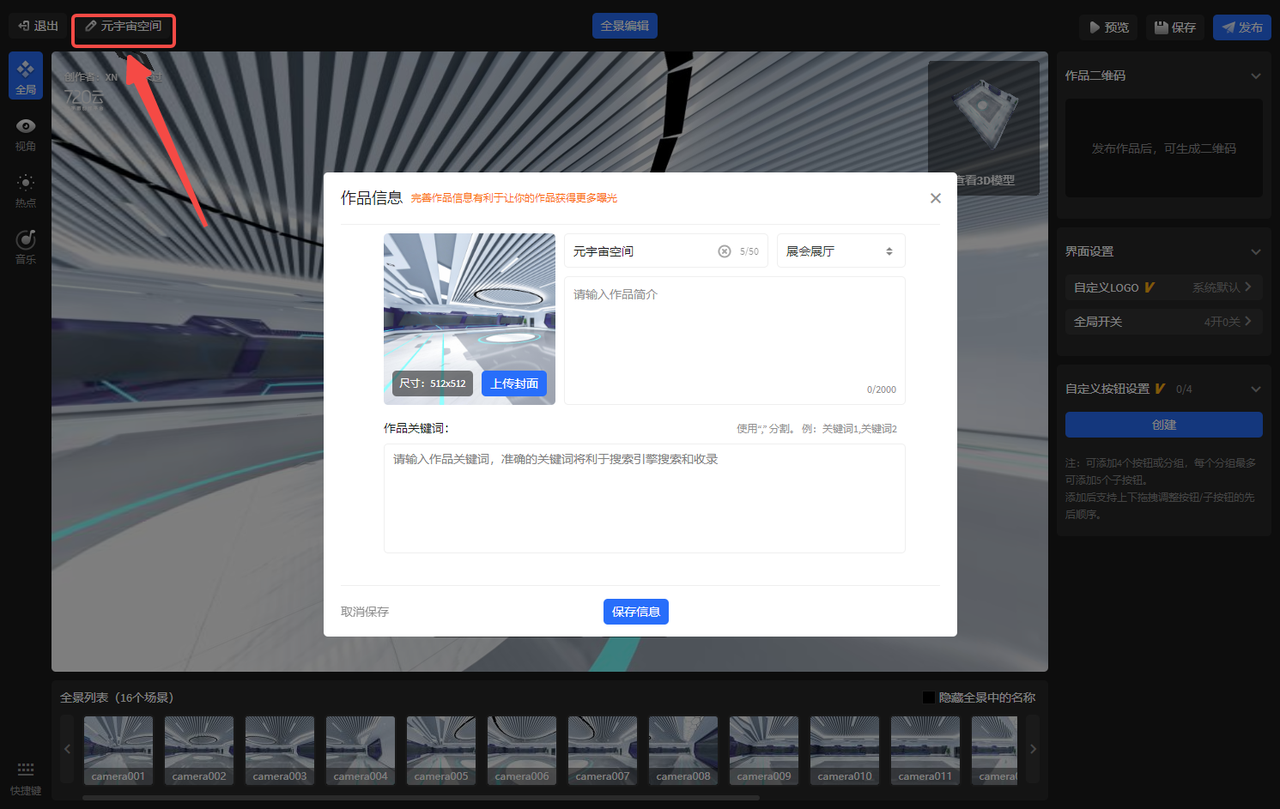Clear the title field with X icon
1280x809 pixels.
(x=725, y=251)
